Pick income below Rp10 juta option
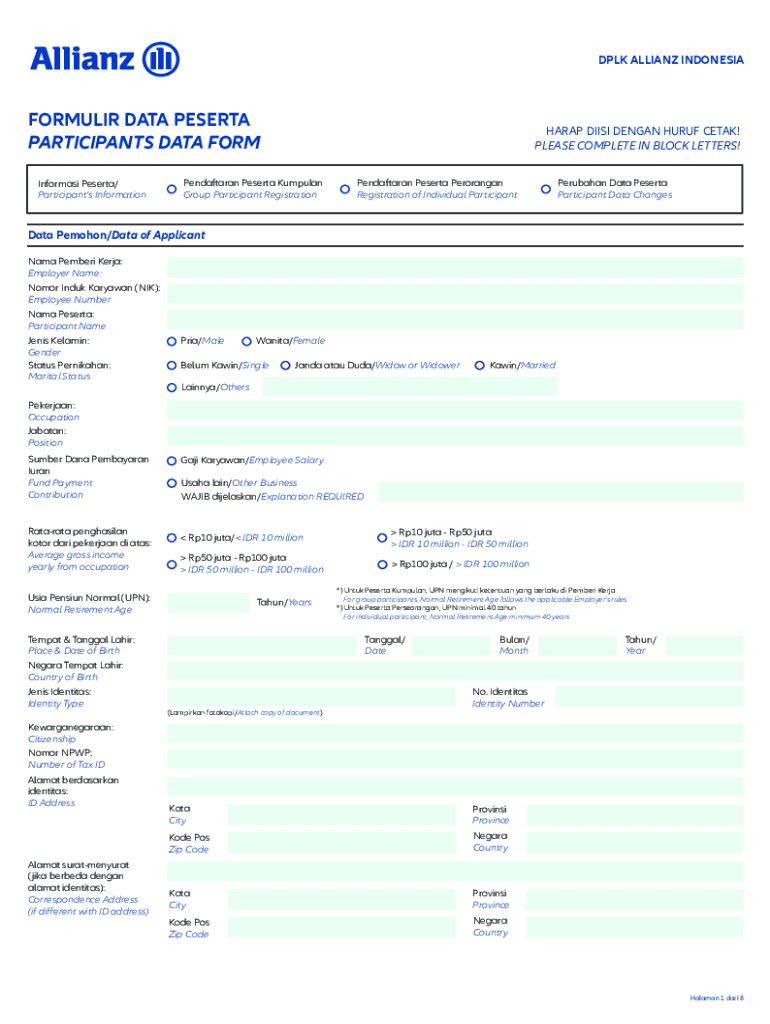 click(x=171, y=538)
